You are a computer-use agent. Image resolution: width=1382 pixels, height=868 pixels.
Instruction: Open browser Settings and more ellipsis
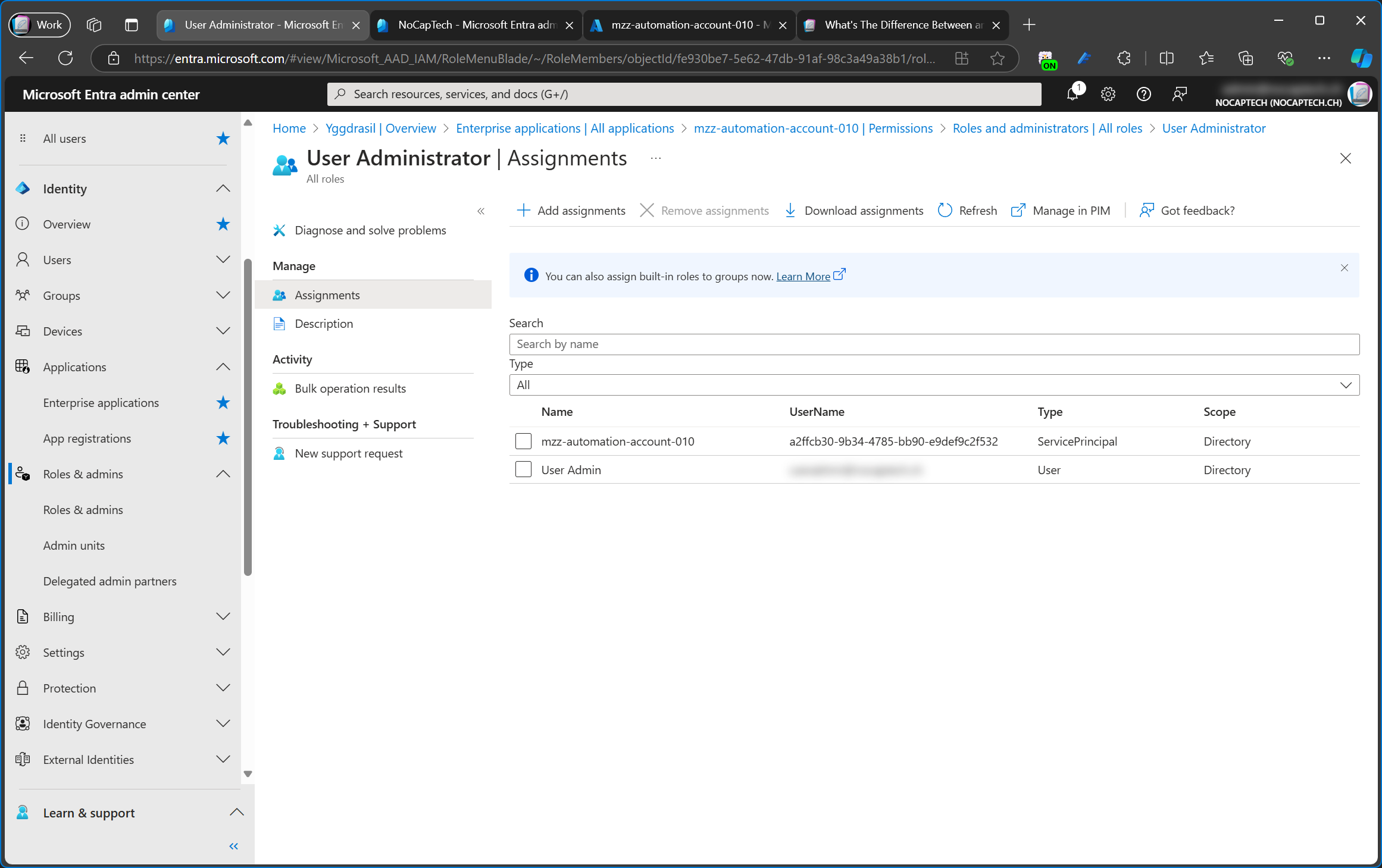point(1324,58)
